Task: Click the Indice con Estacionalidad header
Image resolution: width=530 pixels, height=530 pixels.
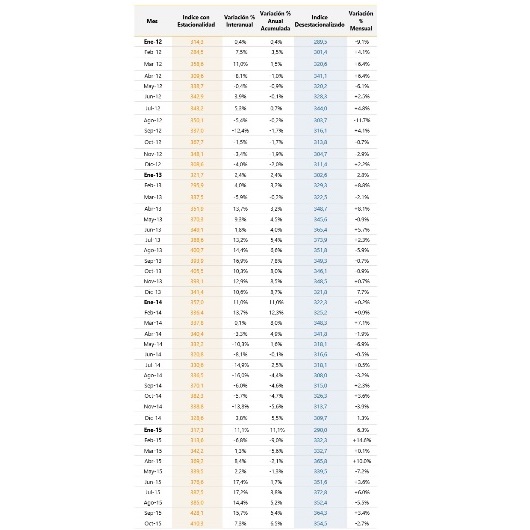Action: [196, 21]
